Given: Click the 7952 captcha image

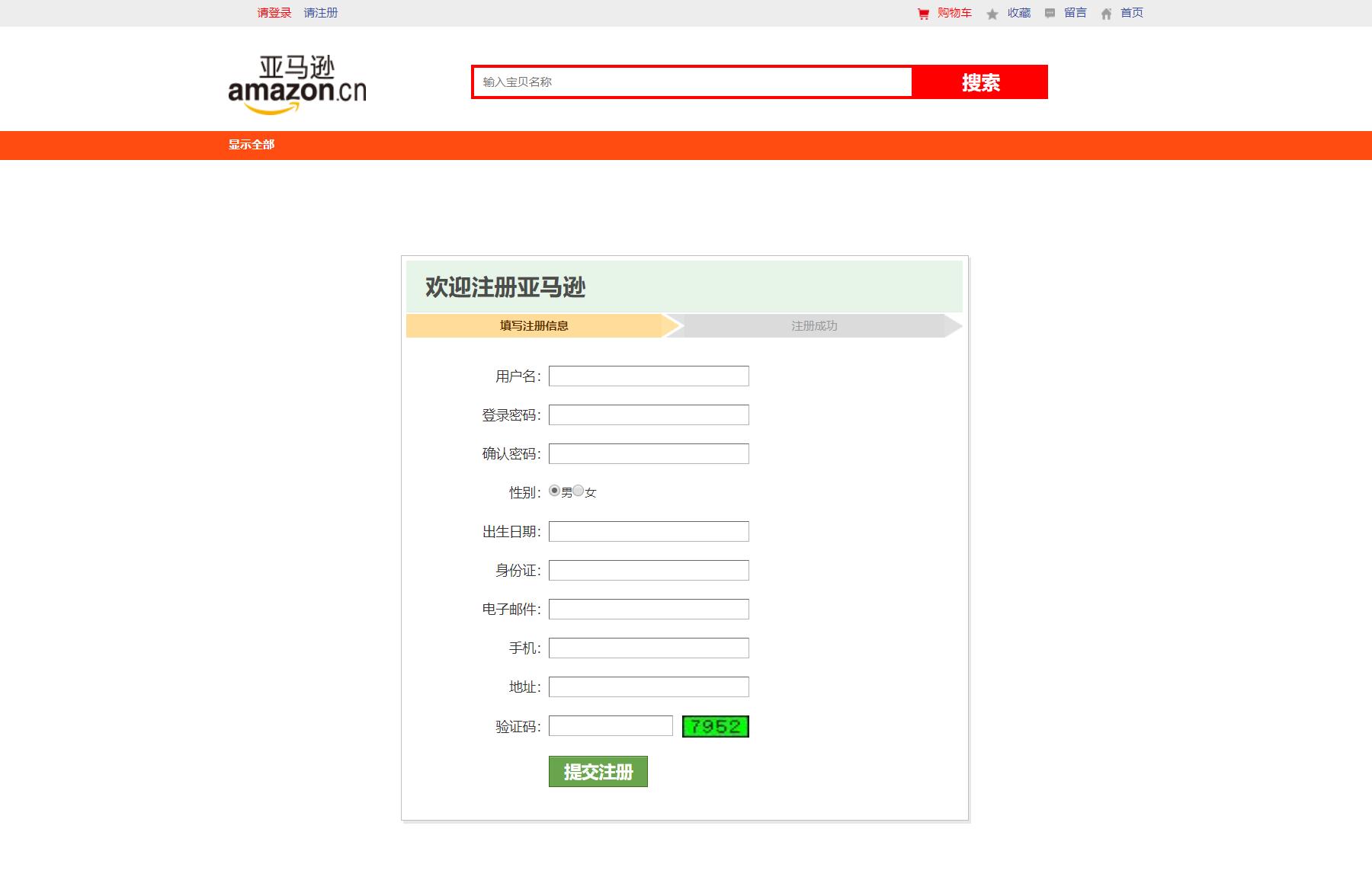Looking at the screenshot, I should coord(715,726).
